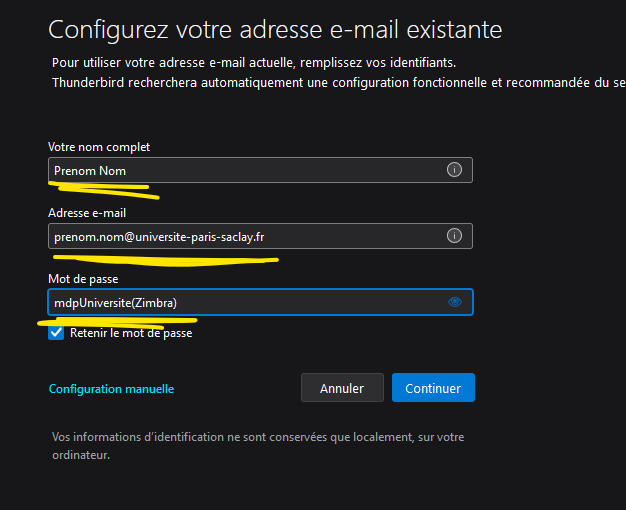Click the 'Mot de passe' field label
Screen dimensions: 626x510
pyautogui.click(x=82, y=279)
